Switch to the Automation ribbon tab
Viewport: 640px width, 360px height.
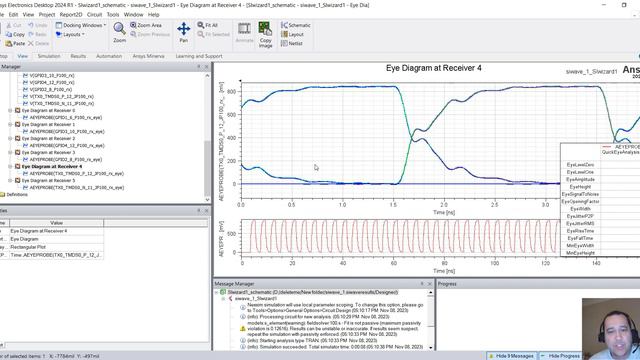(109, 56)
